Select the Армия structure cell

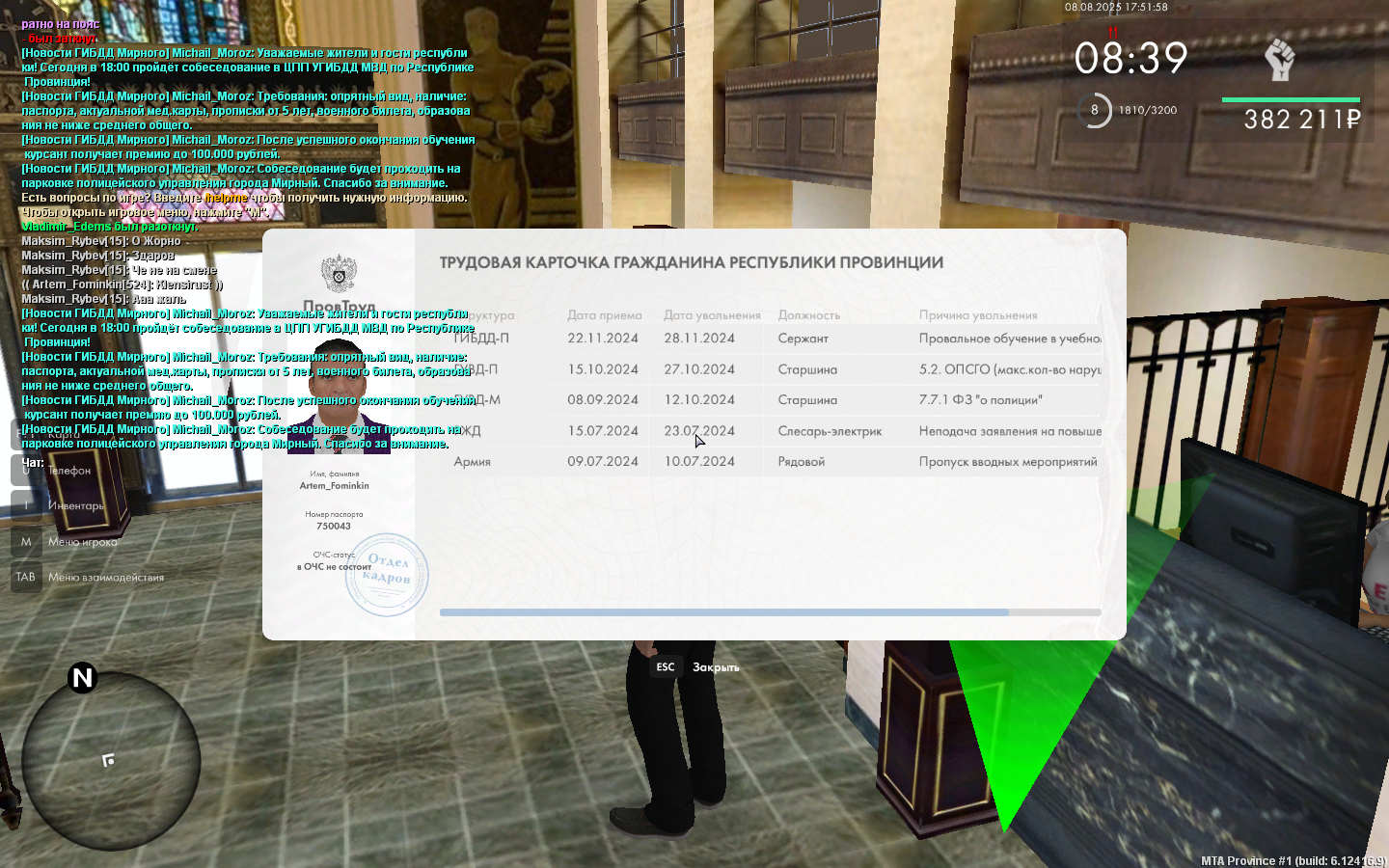(x=473, y=462)
